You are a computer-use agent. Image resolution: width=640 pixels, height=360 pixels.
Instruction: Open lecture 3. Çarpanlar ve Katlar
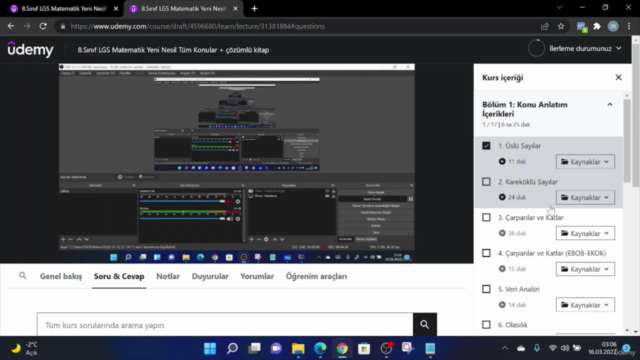coord(531,218)
